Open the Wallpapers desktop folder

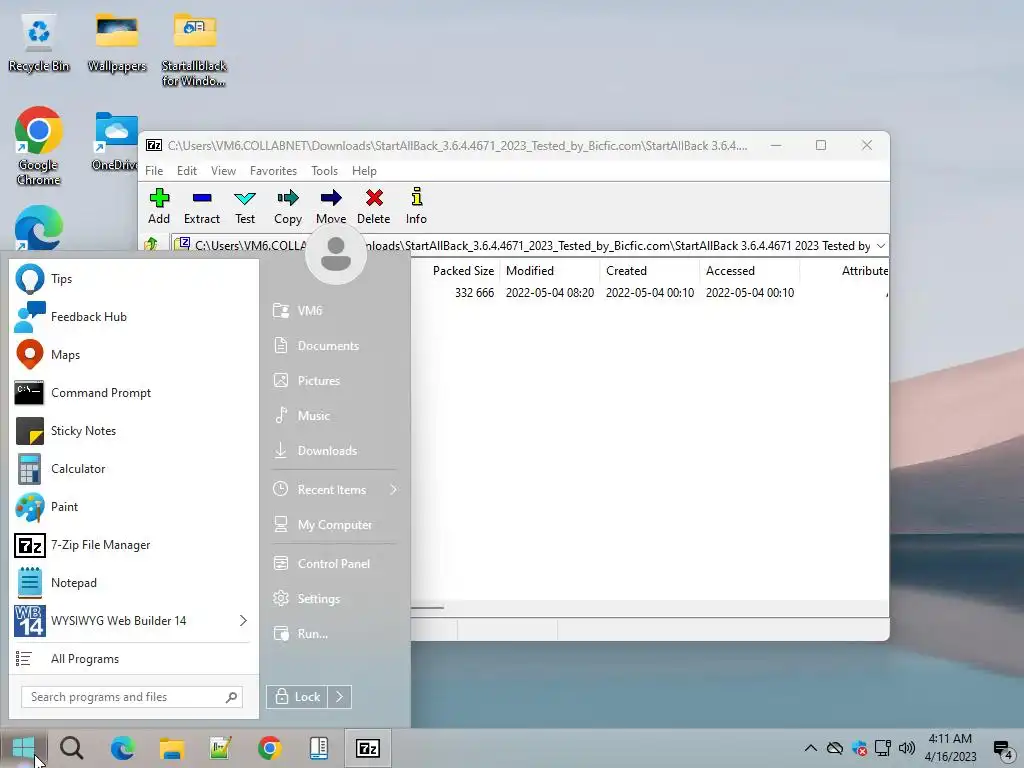click(117, 44)
